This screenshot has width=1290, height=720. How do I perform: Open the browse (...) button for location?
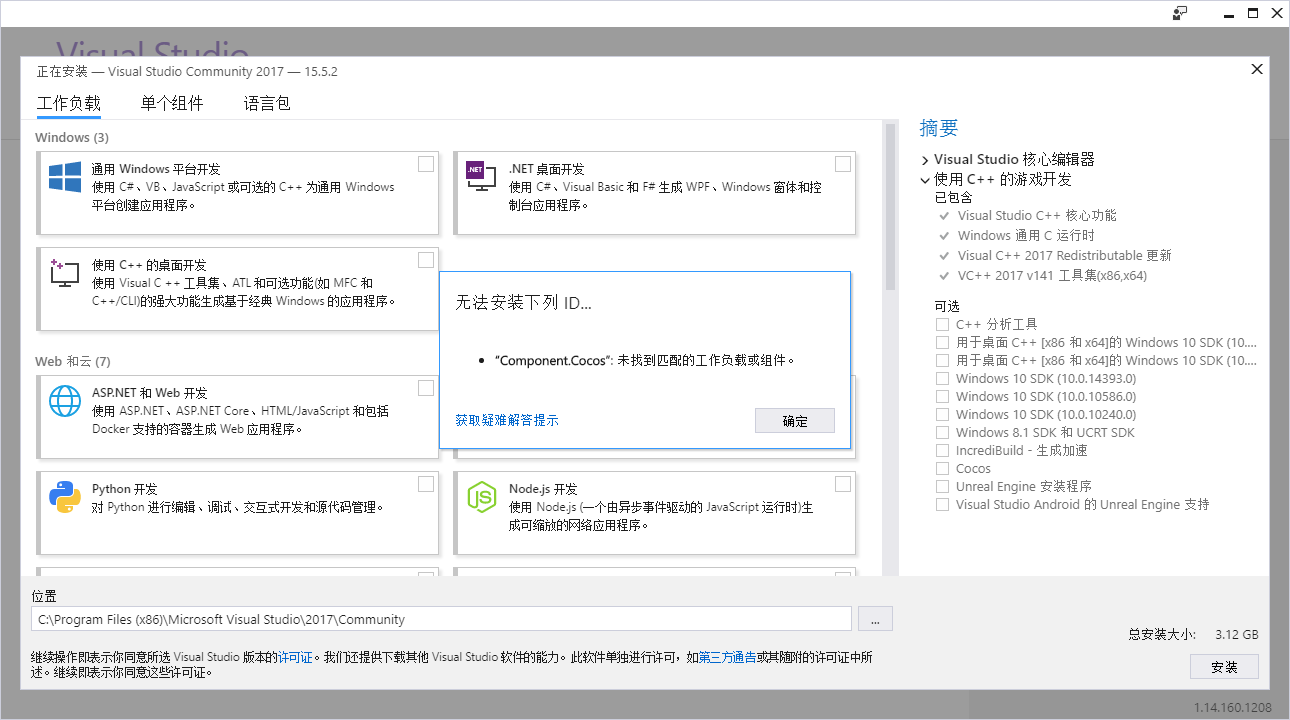pyautogui.click(x=875, y=619)
